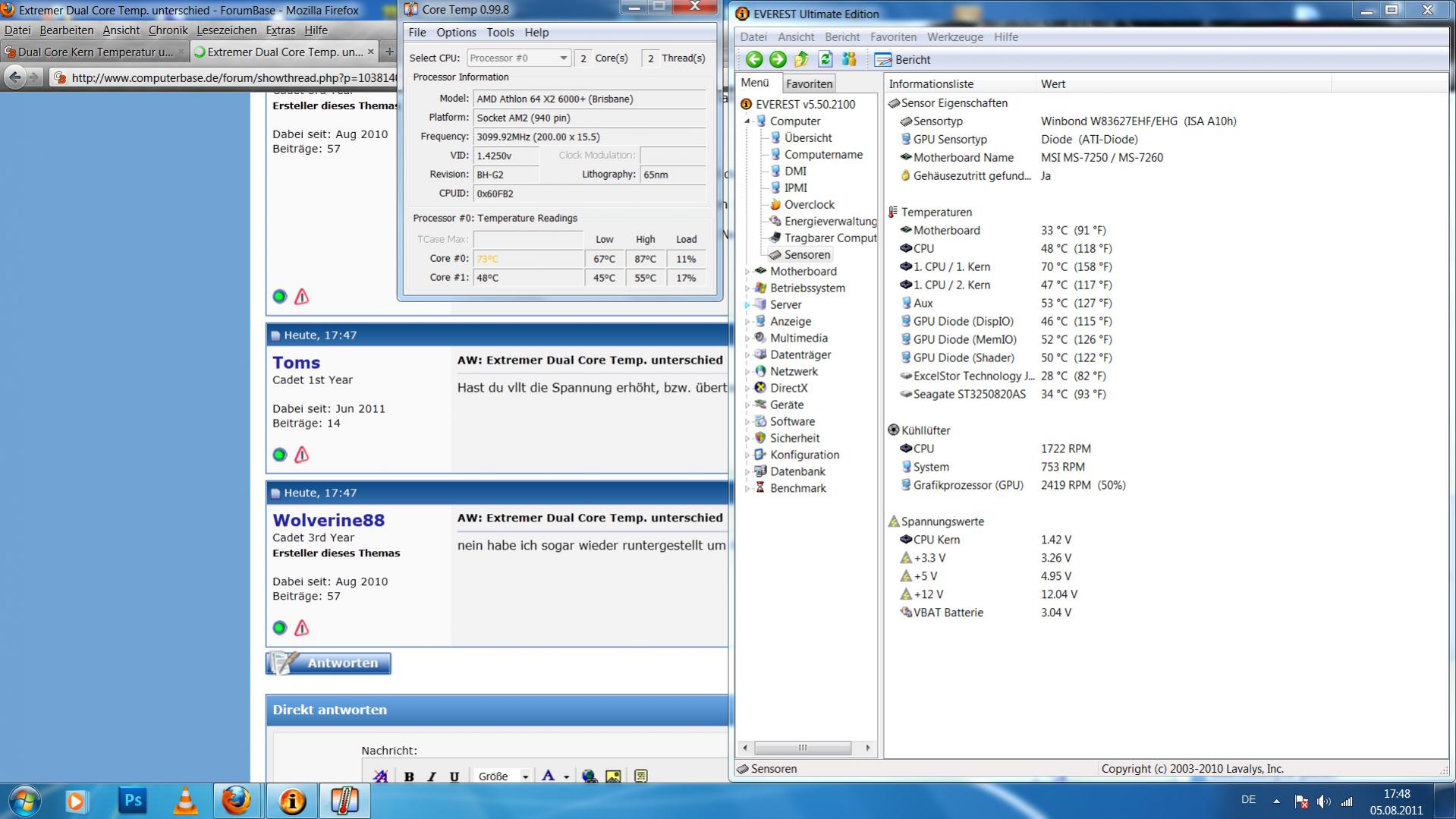Switch to EVEREST via taskbar icon
1456x819 pixels.
292,801
